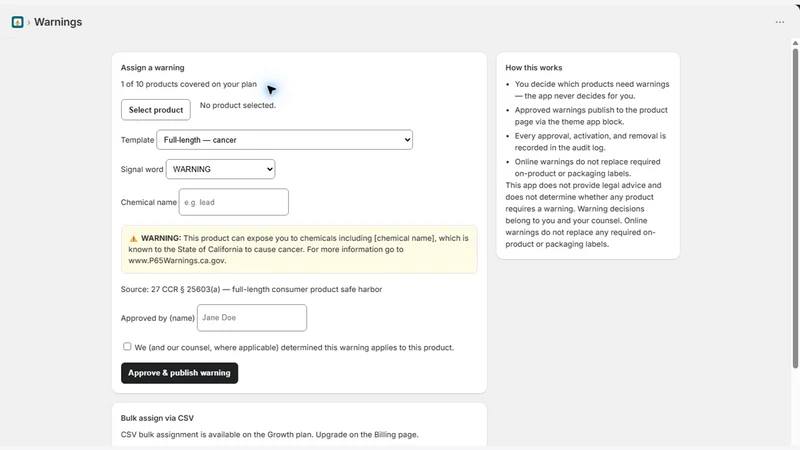
Task: Click the www.P65Warnings.ca.gov address in the preview
Action: pyautogui.click(x=177, y=260)
